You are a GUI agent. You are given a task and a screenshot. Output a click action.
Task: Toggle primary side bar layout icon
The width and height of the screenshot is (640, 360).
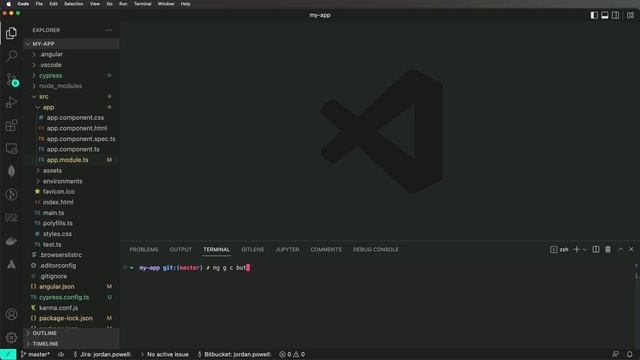pyautogui.click(x=594, y=15)
